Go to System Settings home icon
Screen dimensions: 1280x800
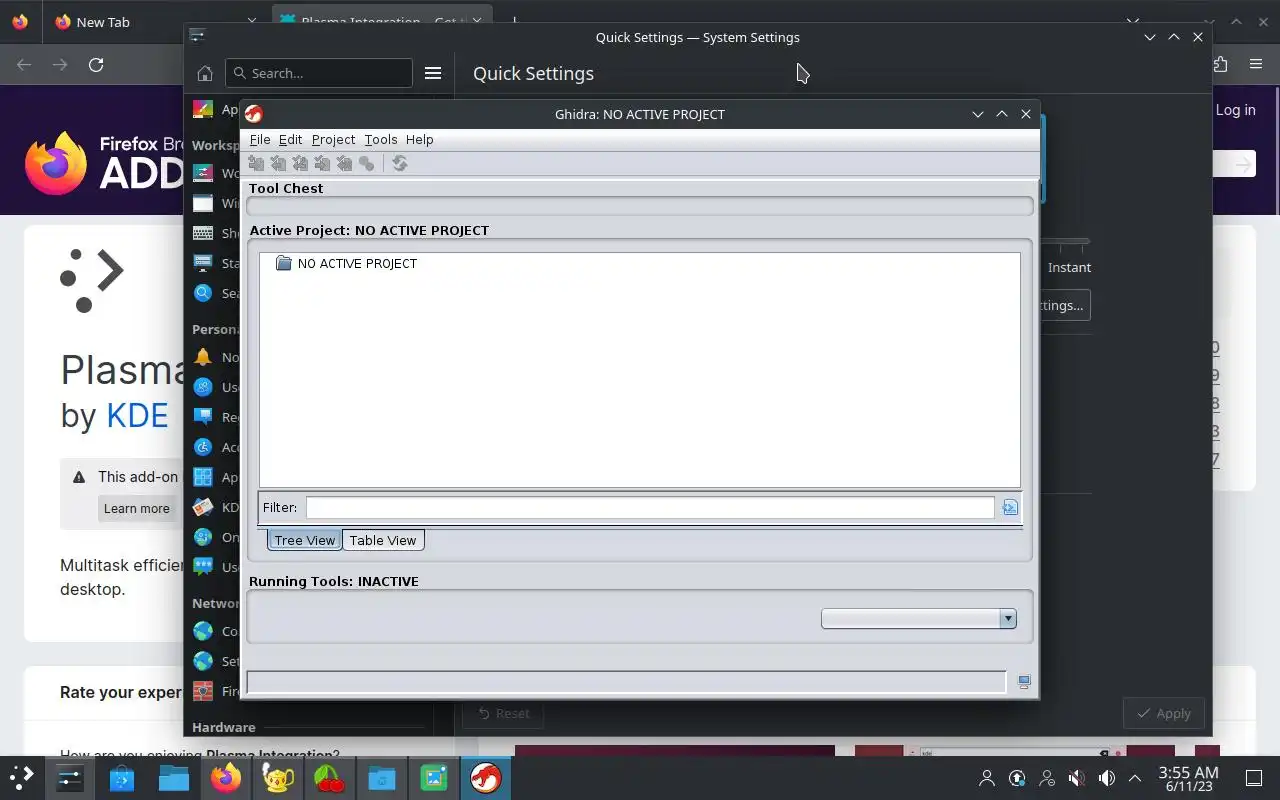coord(205,73)
